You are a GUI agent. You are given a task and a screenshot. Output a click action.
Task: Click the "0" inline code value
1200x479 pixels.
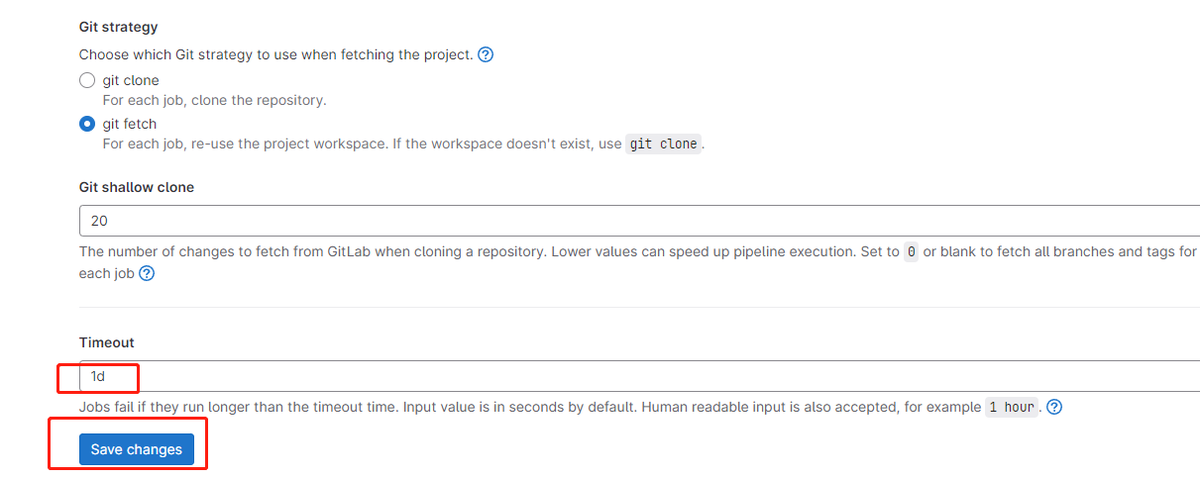tap(911, 252)
